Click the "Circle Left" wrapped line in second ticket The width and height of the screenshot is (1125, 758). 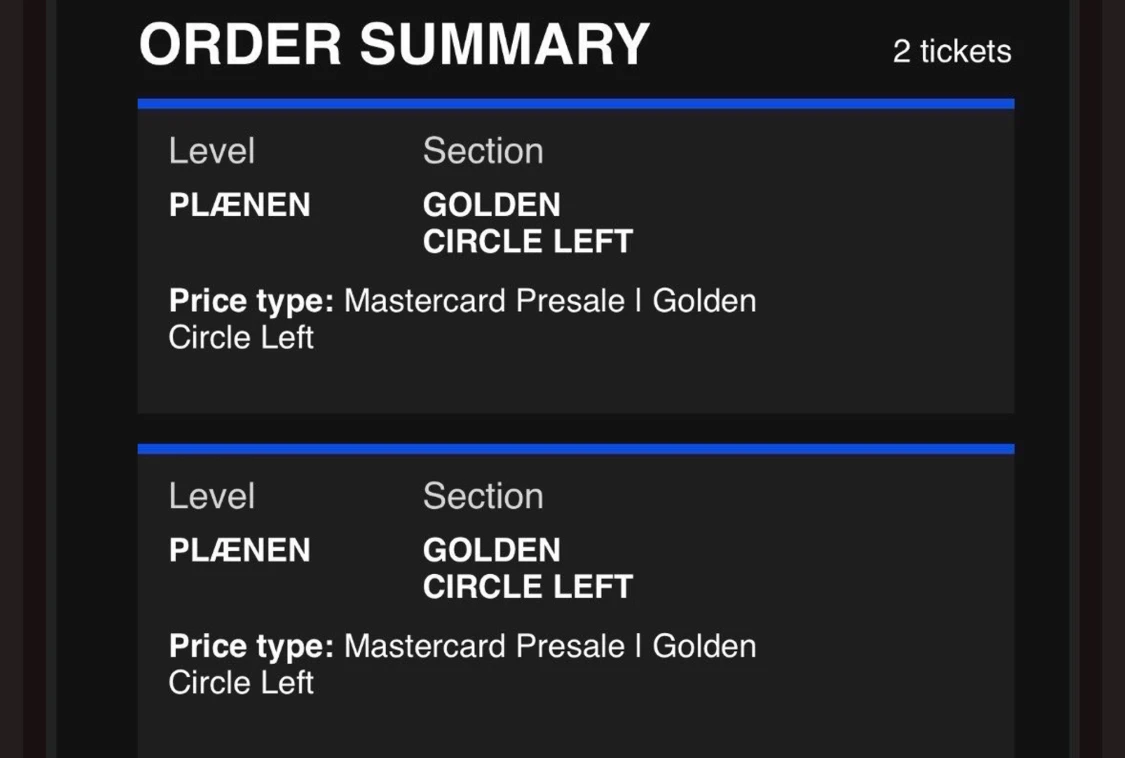tap(241, 683)
